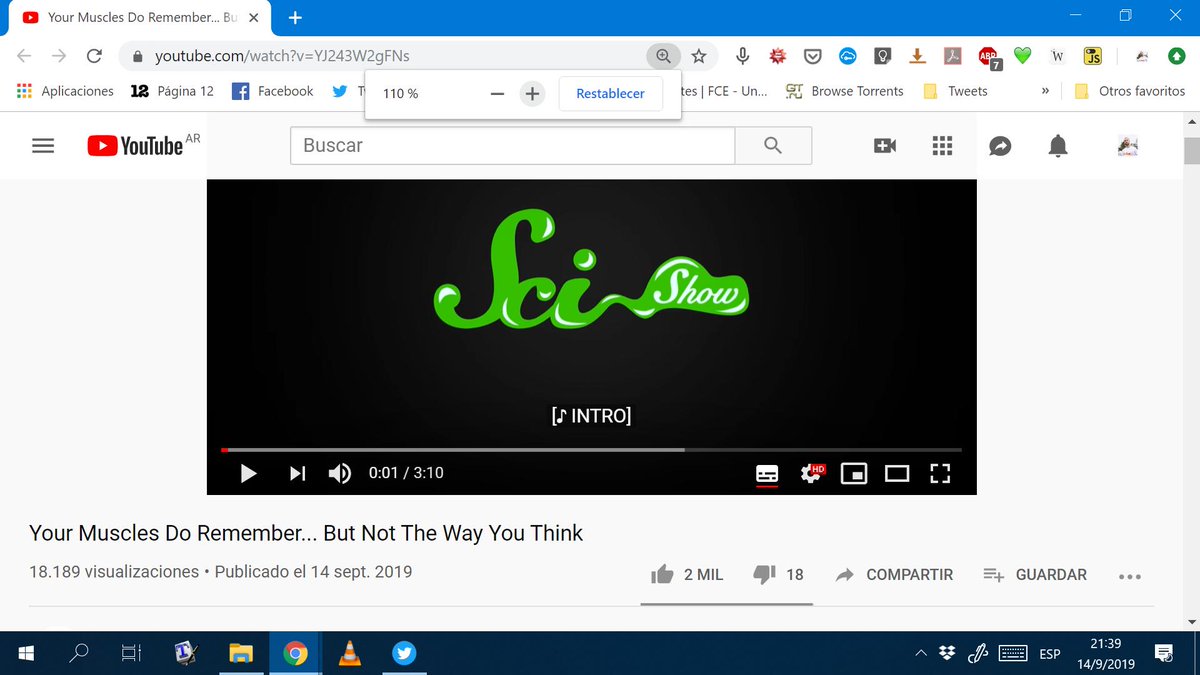This screenshot has width=1200, height=675.
Task: Click the Restablecer zoom button
Action: click(610, 93)
